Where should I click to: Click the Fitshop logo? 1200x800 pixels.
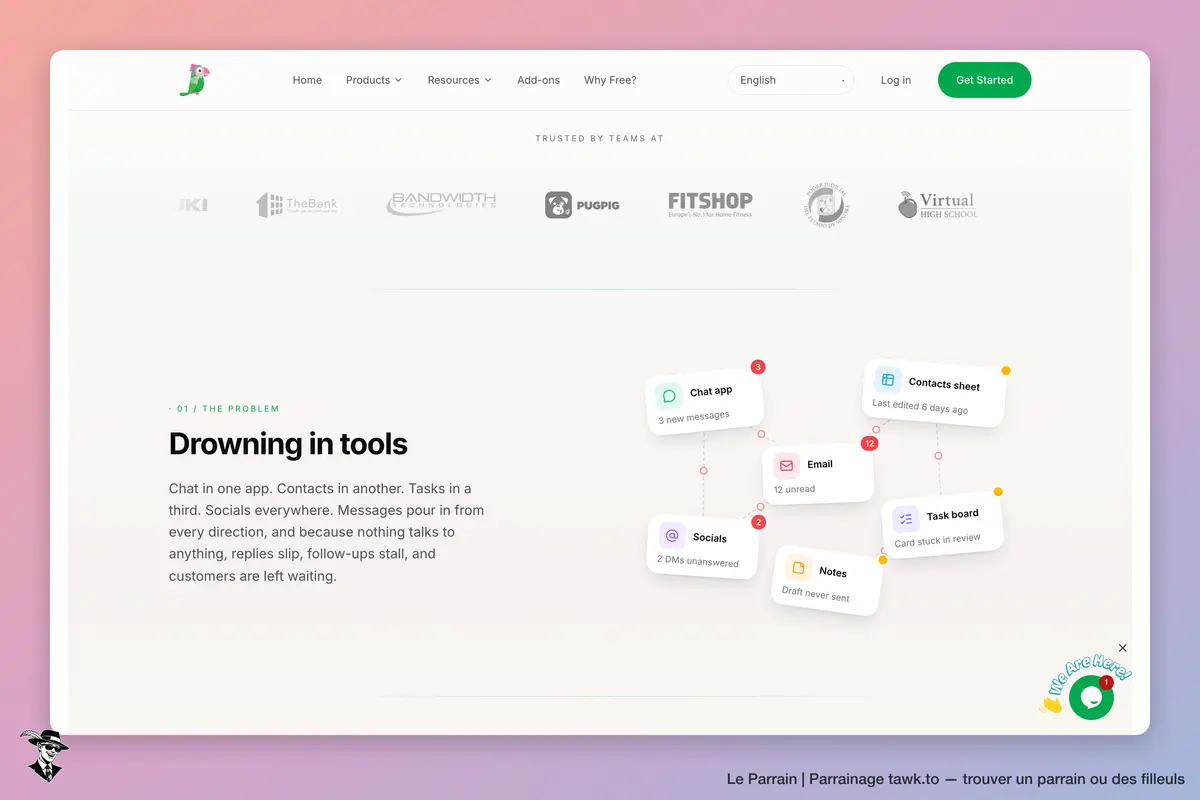tap(710, 204)
